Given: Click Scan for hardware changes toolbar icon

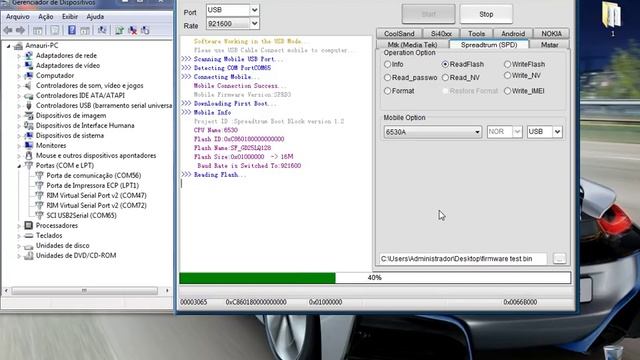Looking at the screenshot, I should 102,30.
